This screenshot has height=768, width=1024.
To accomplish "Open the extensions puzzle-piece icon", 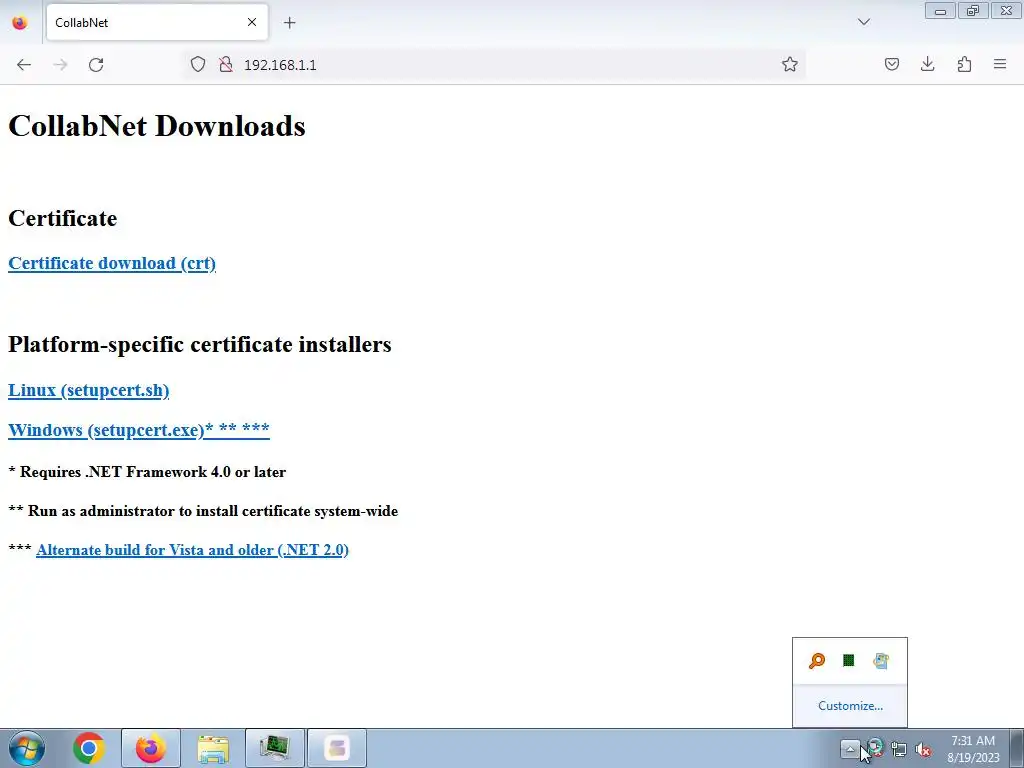I will tap(964, 64).
